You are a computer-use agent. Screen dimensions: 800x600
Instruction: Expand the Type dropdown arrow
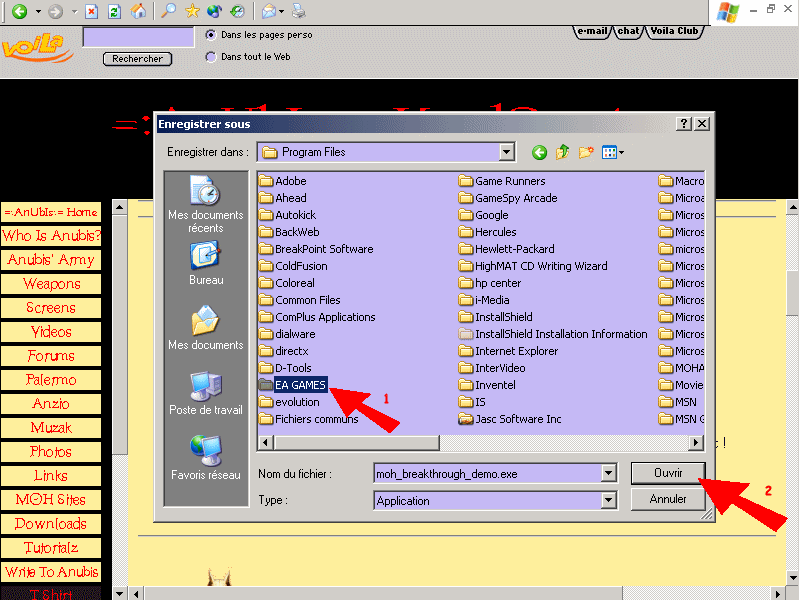(x=608, y=501)
